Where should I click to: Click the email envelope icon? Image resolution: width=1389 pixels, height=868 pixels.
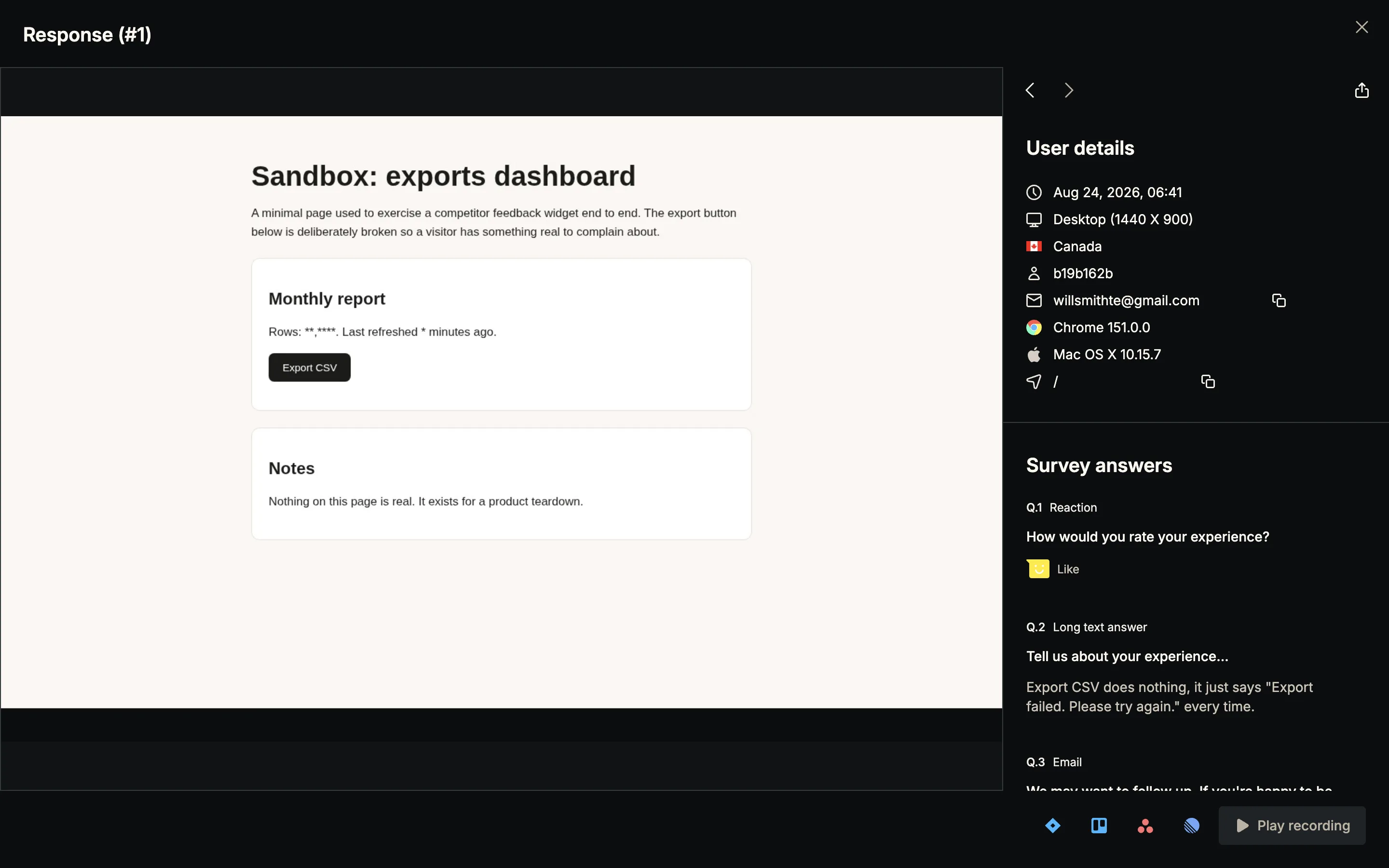(x=1034, y=300)
